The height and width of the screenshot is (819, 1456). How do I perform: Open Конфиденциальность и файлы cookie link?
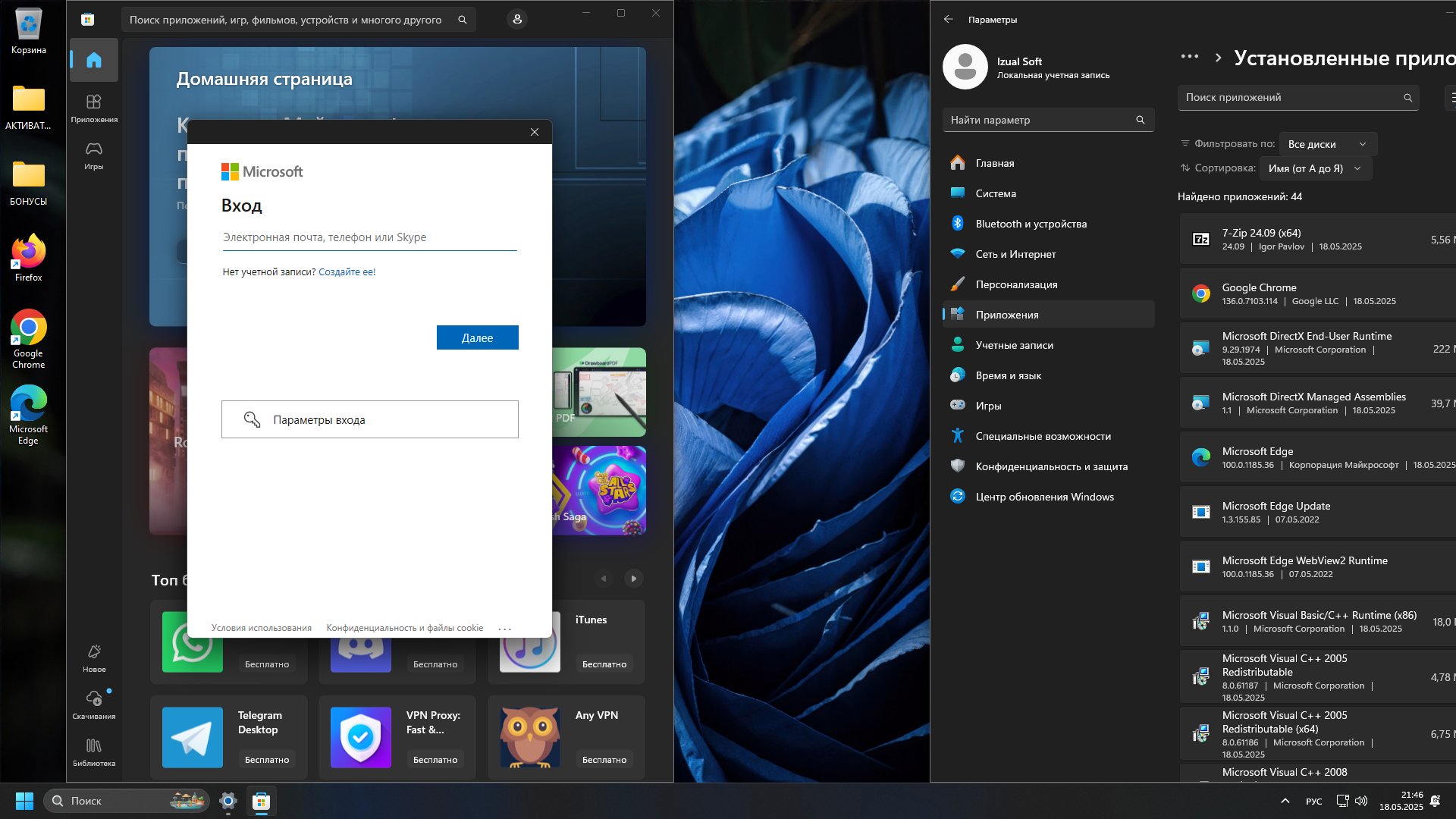pyautogui.click(x=404, y=628)
